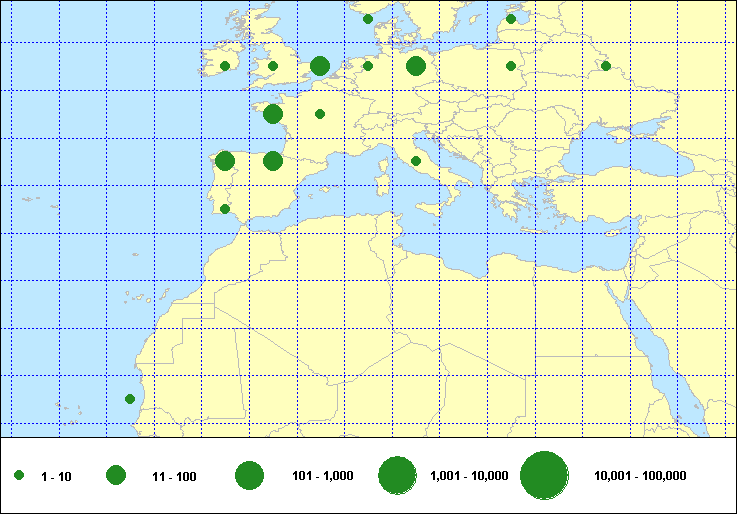Select the large green marker over Germany
Image resolution: width=737 pixels, height=514 pixels.
pyautogui.click(x=416, y=66)
